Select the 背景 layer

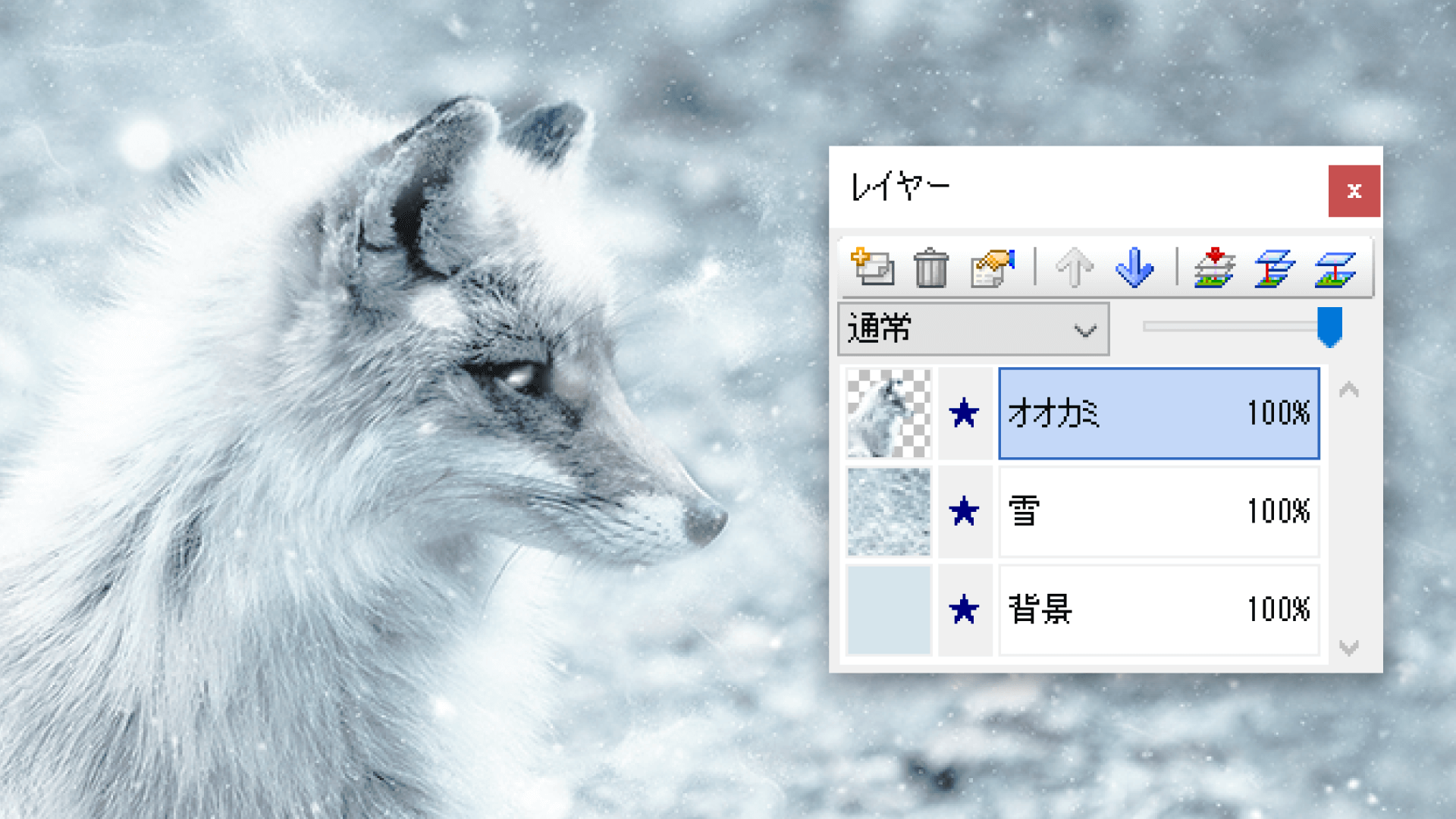tap(1158, 610)
